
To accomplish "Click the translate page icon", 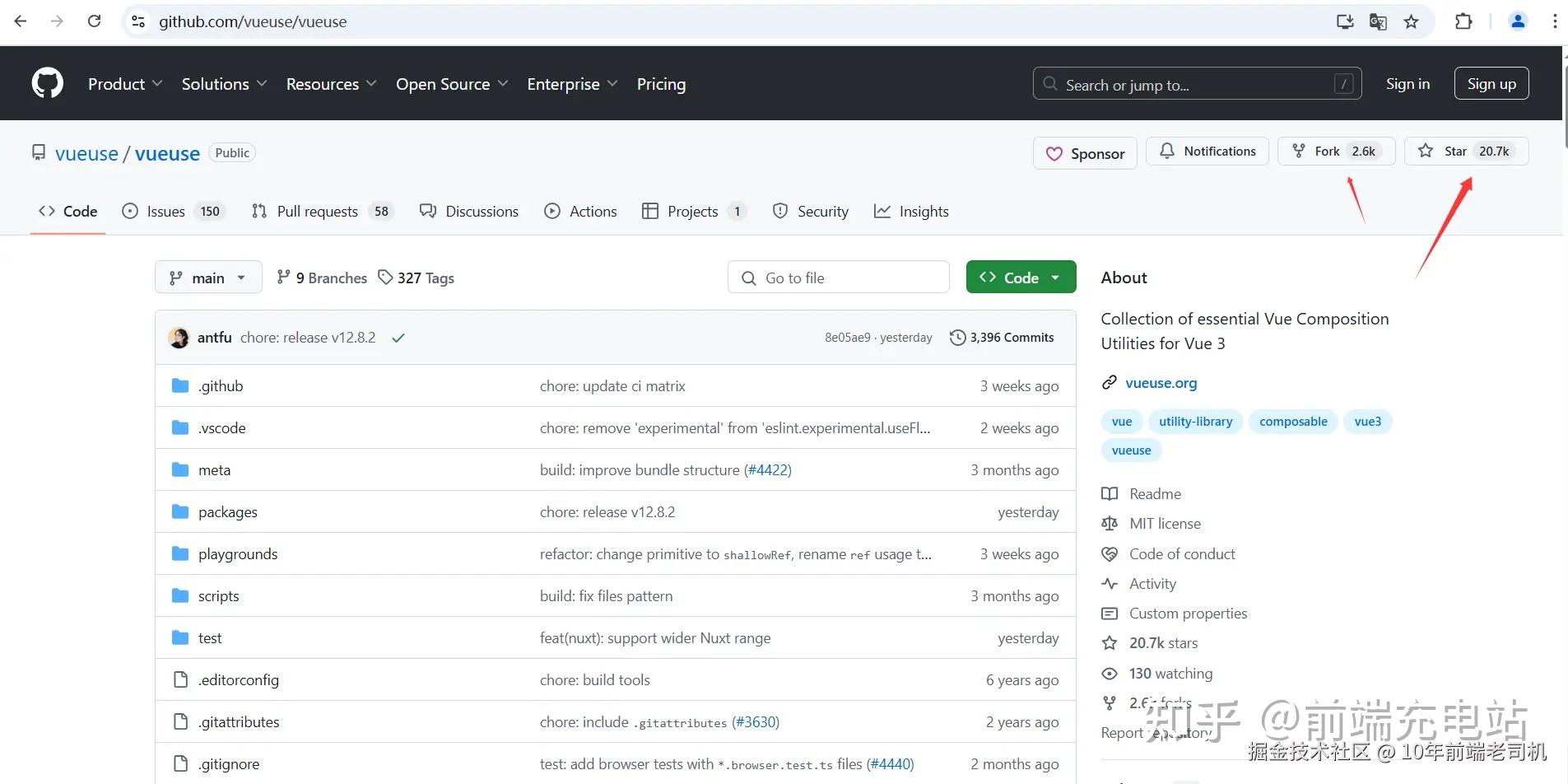I will click(1378, 21).
